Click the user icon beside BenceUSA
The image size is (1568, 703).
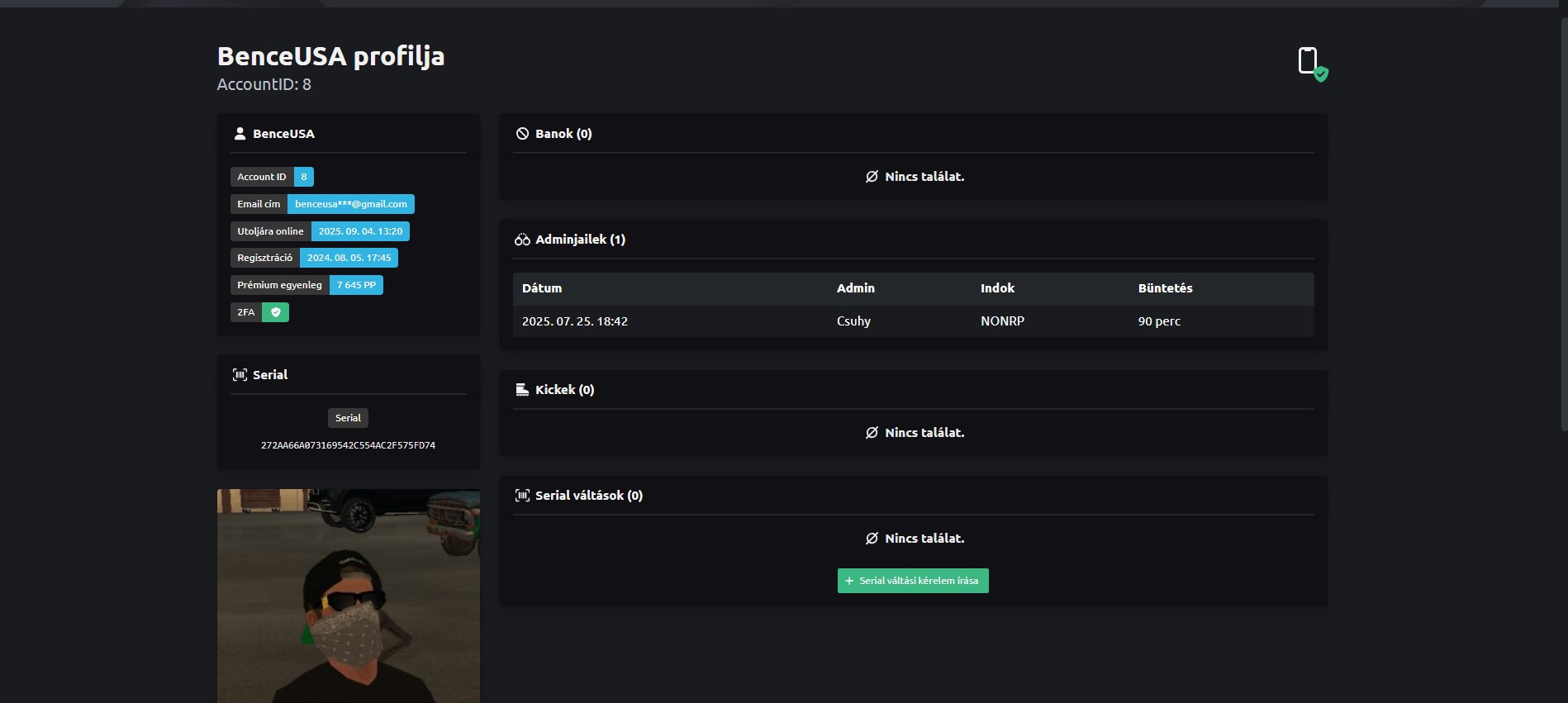point(240,133)
